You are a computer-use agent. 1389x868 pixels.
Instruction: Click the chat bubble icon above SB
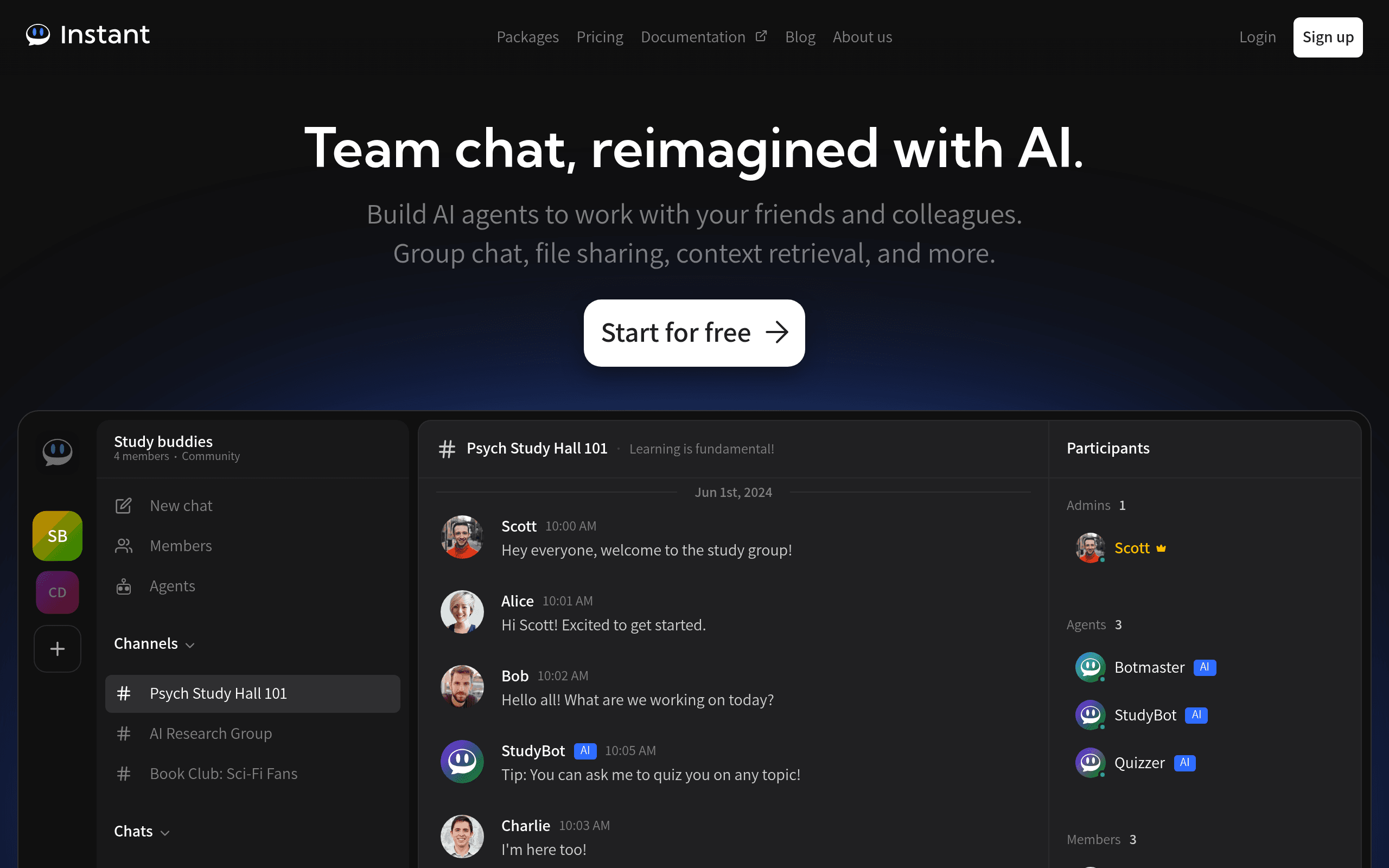coord(58,452)
